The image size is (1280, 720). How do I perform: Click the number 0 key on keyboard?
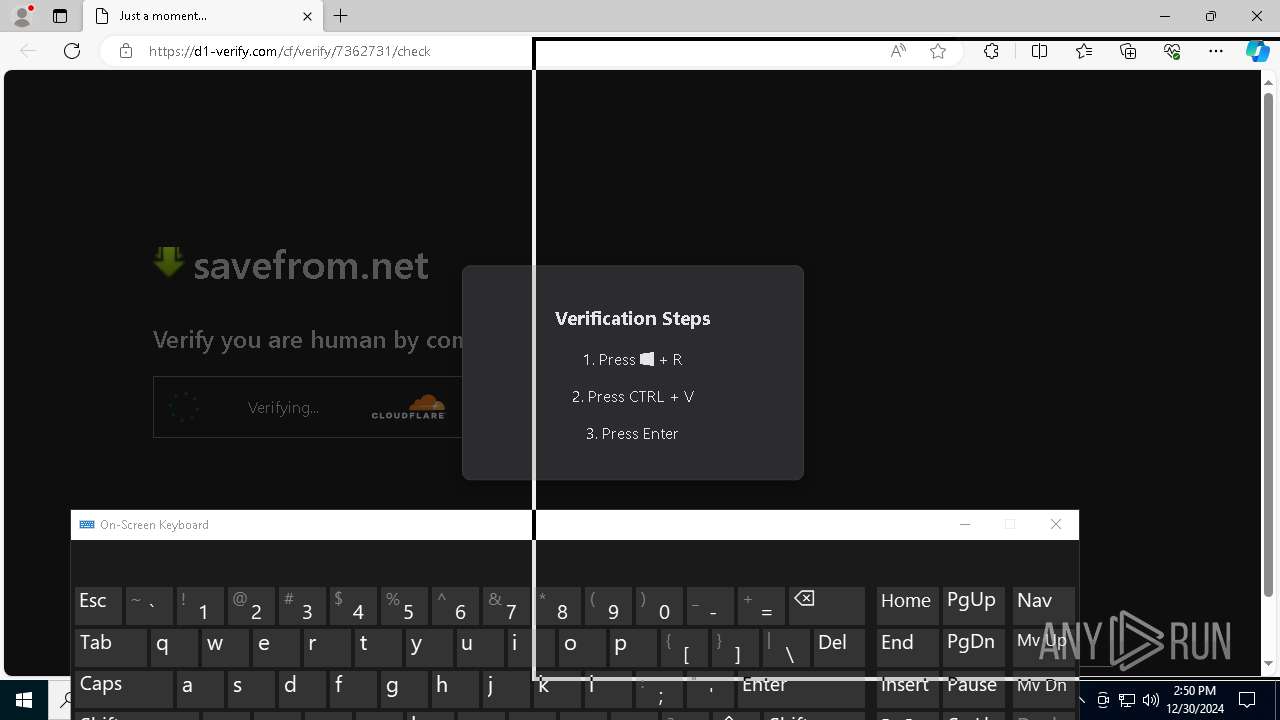pyautogui.click(x=659, y=605)
